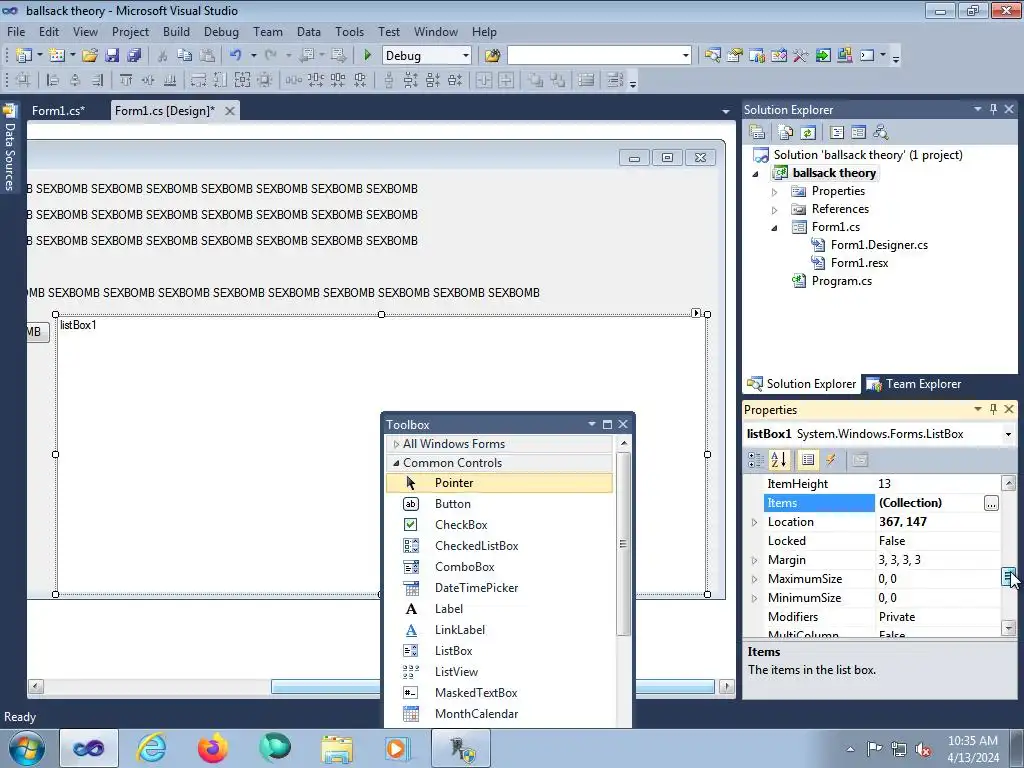Open Properties Window toolbar icon
The height and width of the screenshot is (768, 1024).
(735, 56)
